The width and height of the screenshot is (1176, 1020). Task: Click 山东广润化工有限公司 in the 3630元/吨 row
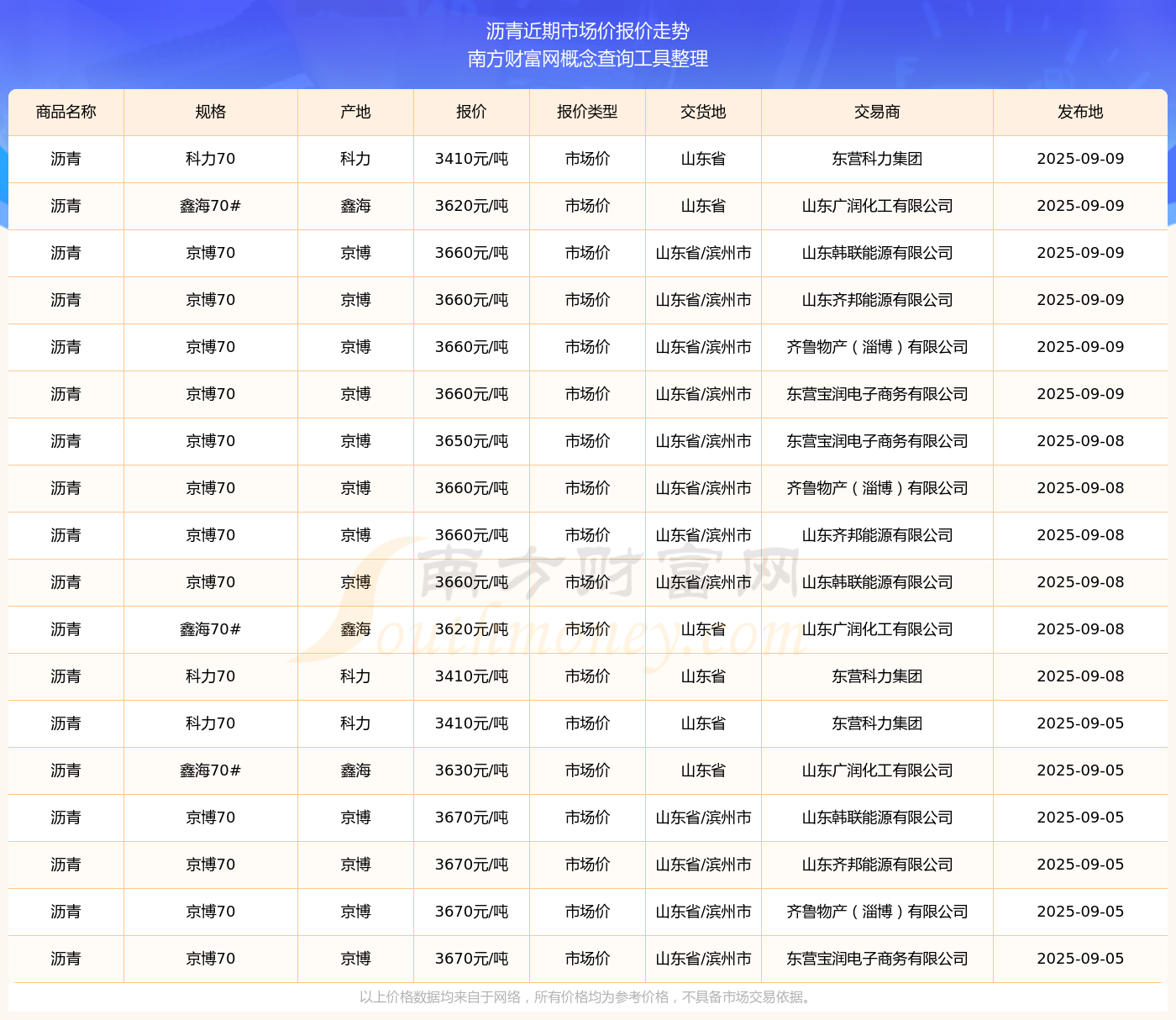coord(877,770)
